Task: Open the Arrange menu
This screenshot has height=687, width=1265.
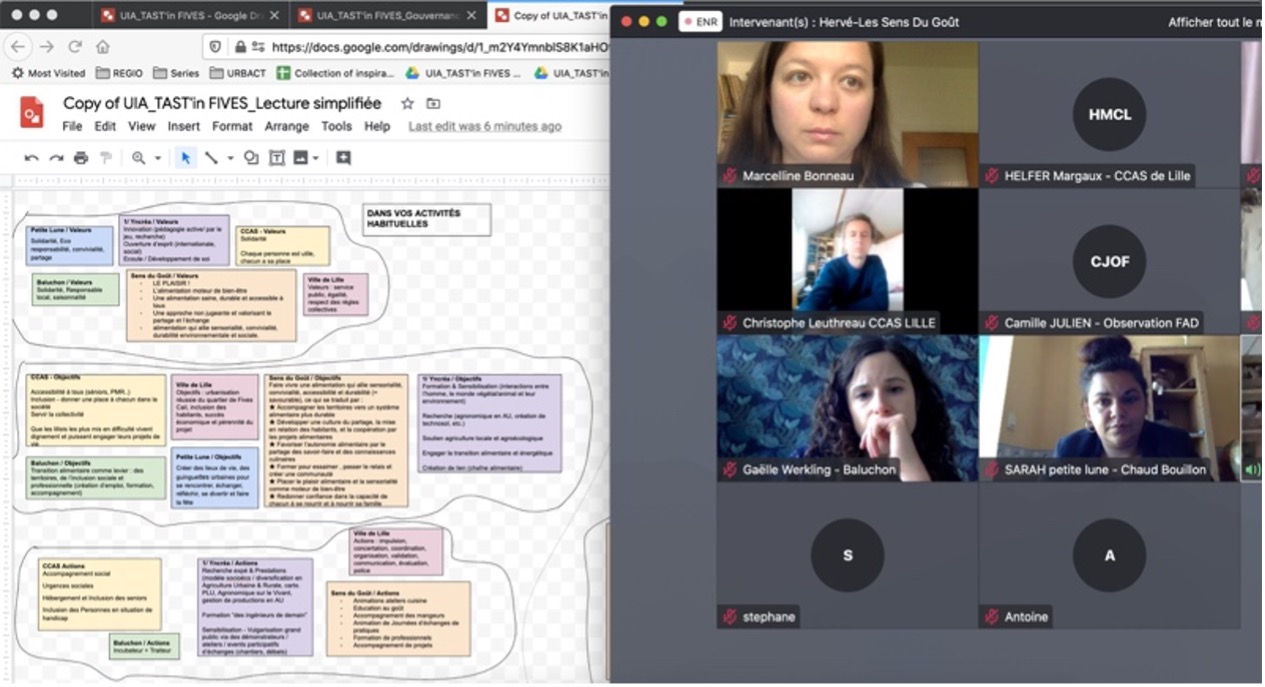Action: (286, 126)
